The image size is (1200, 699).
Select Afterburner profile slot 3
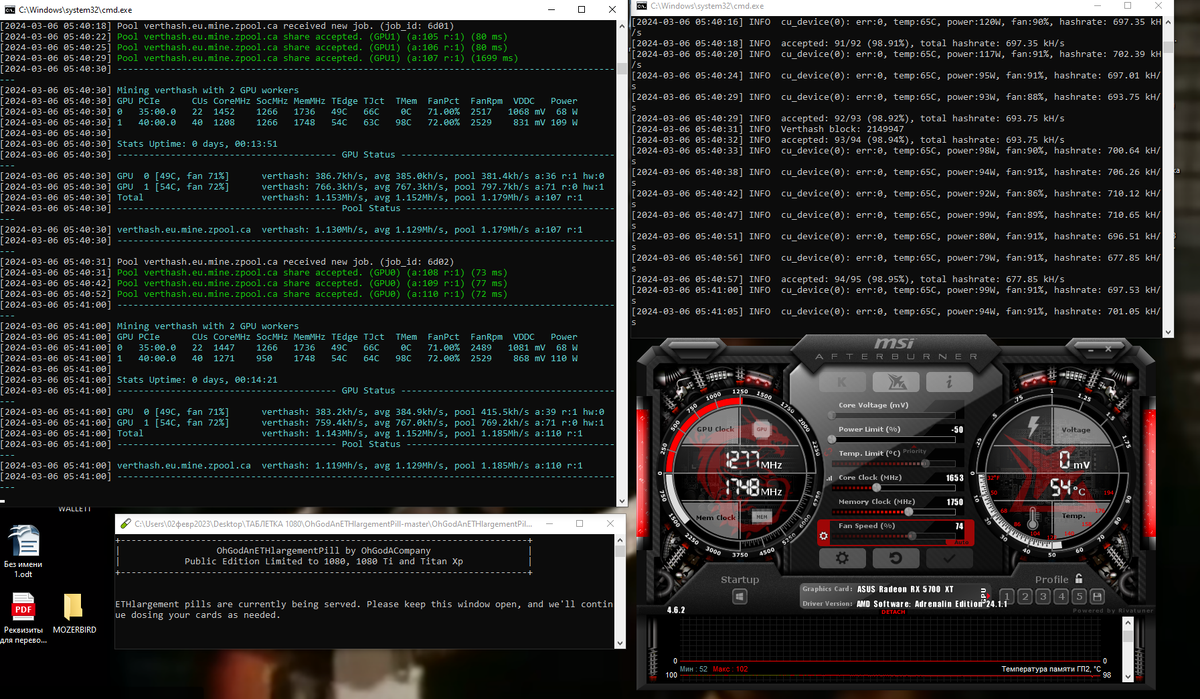[x=1045, y=597]
